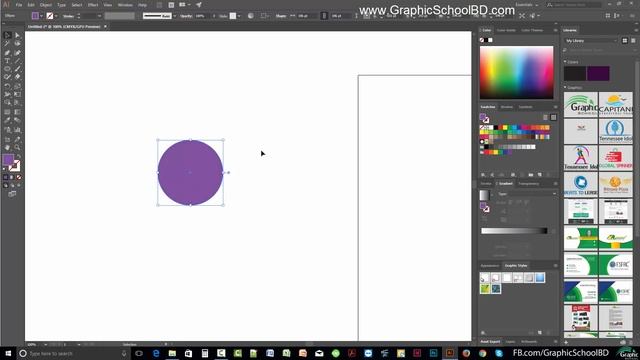Screen dimensions: 640x360
Task: Switch to the Color Guide tab
Action: (506, 30)
